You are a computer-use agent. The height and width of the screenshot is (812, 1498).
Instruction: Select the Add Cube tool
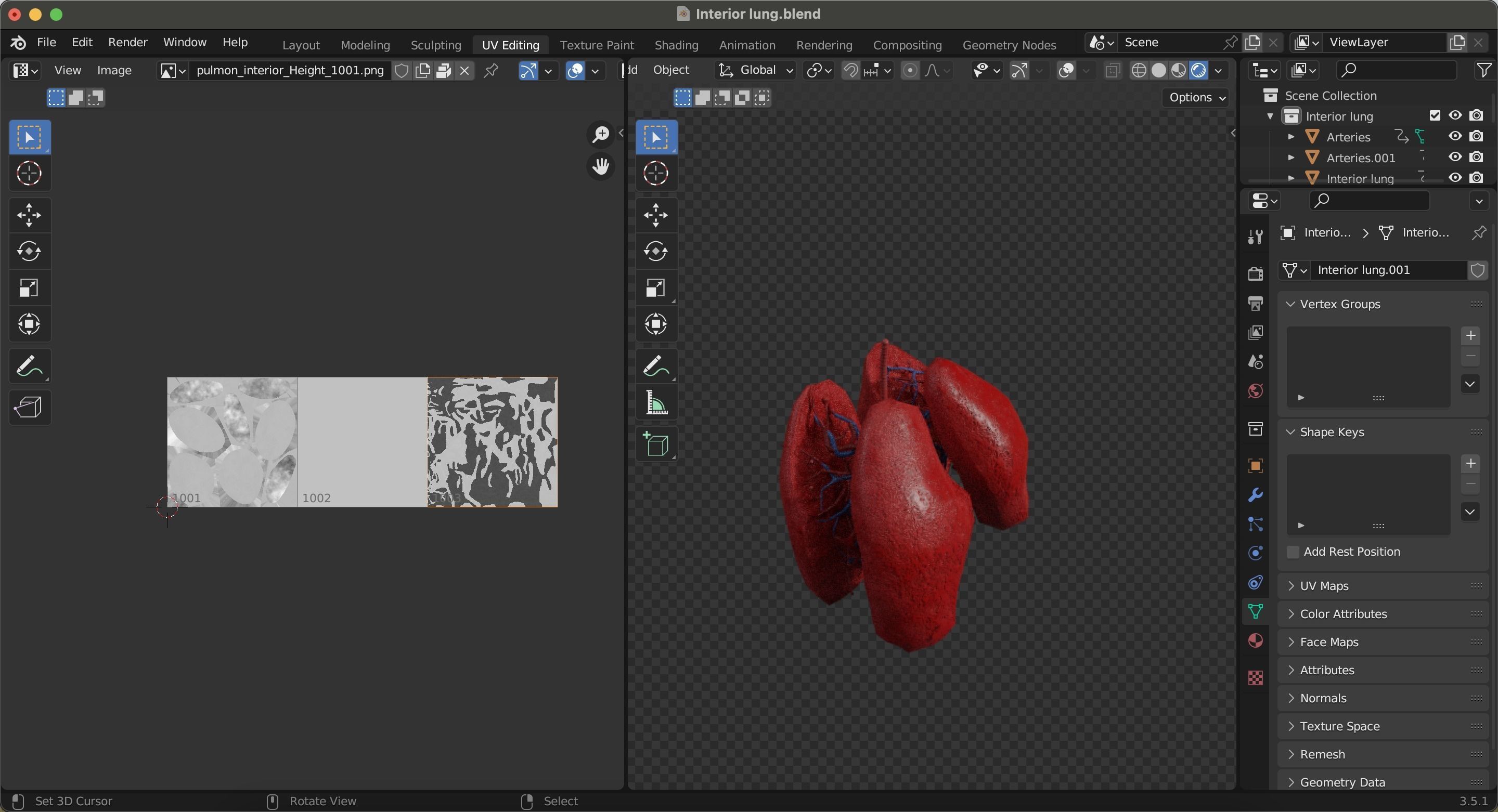point(656,444)
